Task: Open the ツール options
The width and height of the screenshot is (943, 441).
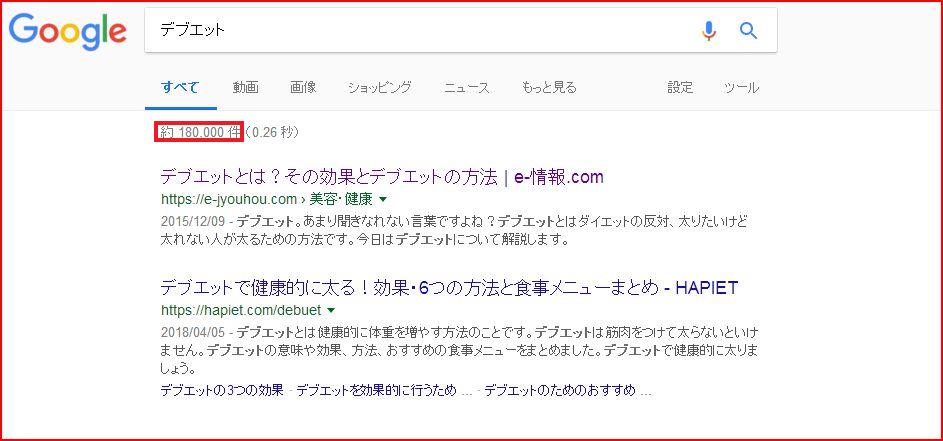Action: (x=742, y=88)
